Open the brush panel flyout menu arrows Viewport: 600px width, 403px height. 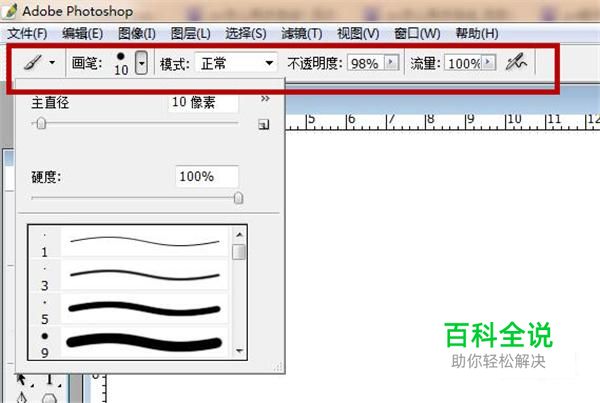(265, 99)
